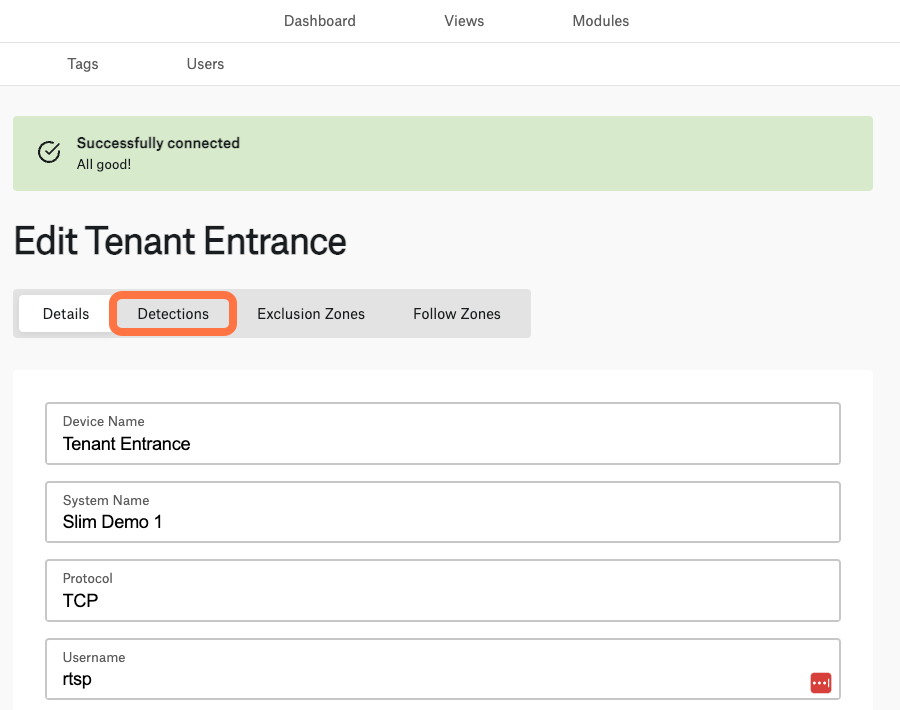900x710 pixels.
Task: Select the Follow Zones tab
Action: [457, 314]
